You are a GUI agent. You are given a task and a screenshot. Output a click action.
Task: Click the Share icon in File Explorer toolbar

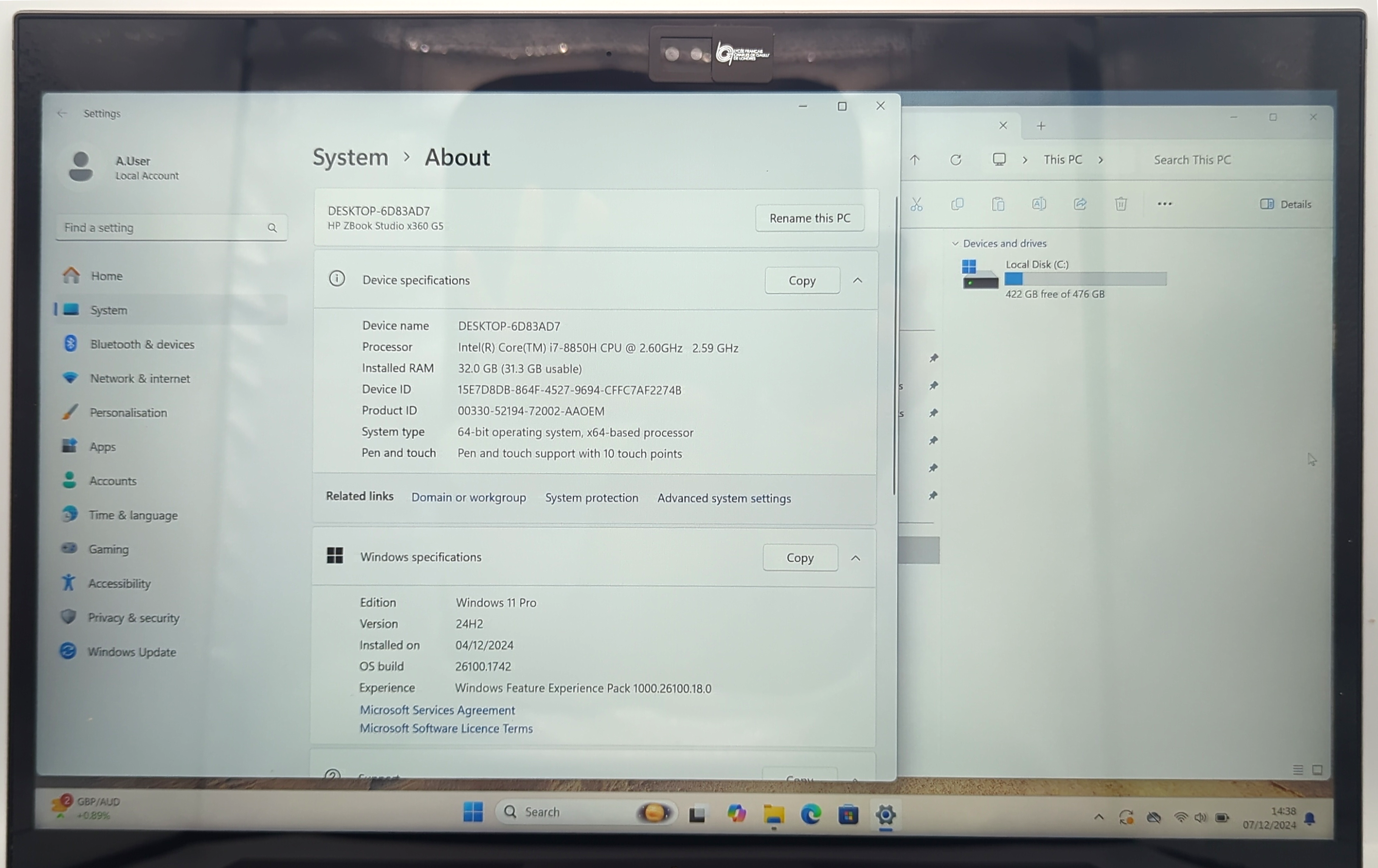(x=1080, y=204)
